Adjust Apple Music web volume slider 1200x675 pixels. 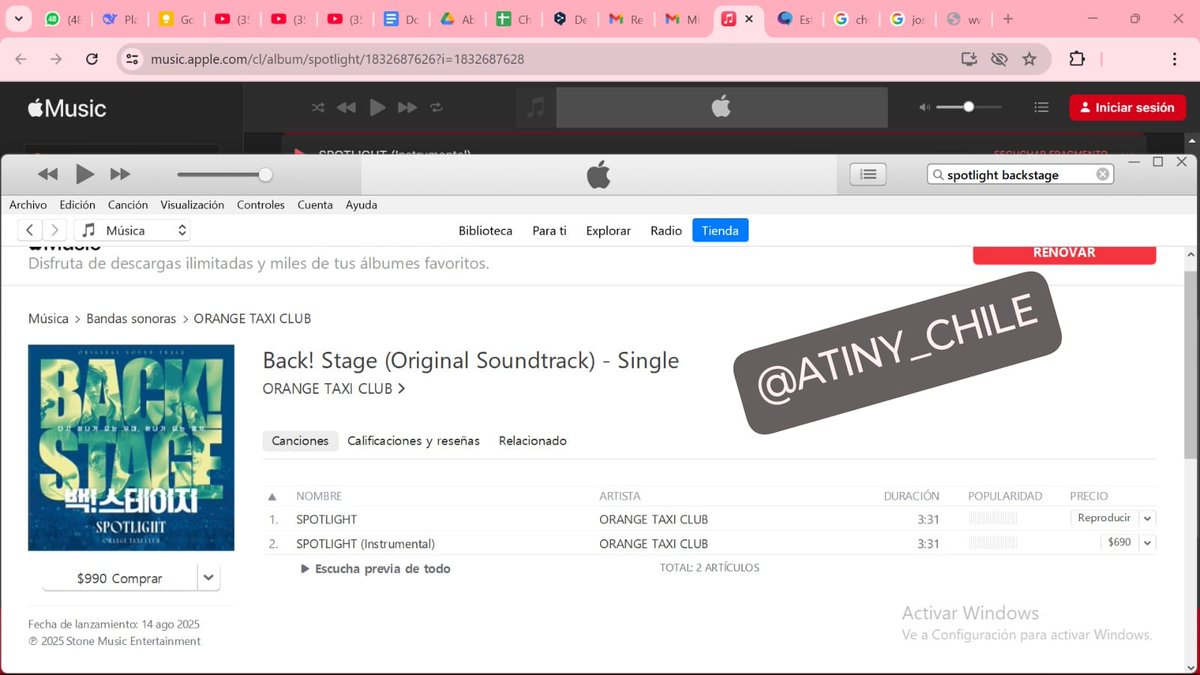point(968,107)
